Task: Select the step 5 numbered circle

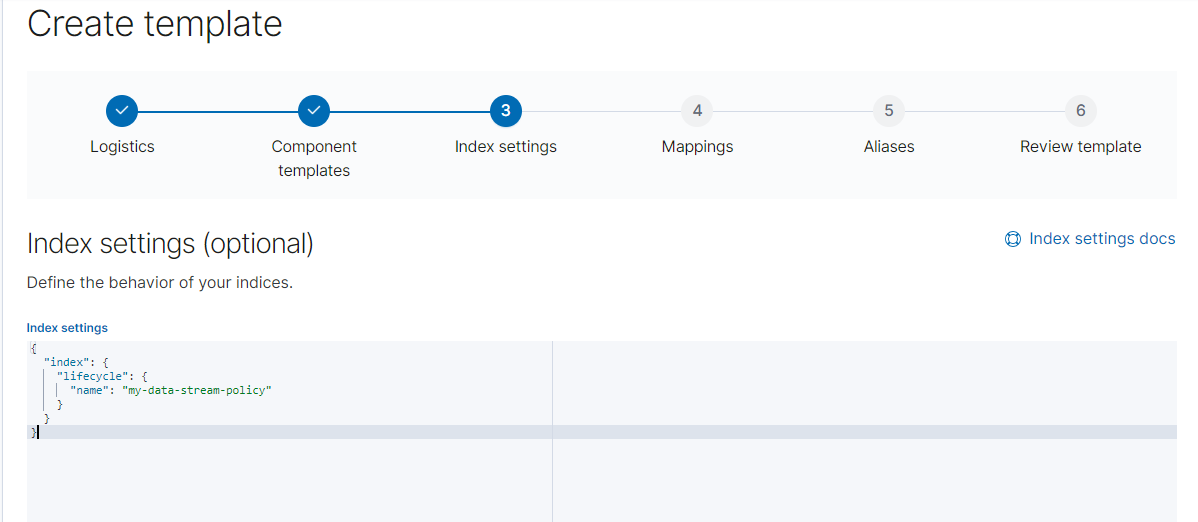Action: tap(888, 111)
